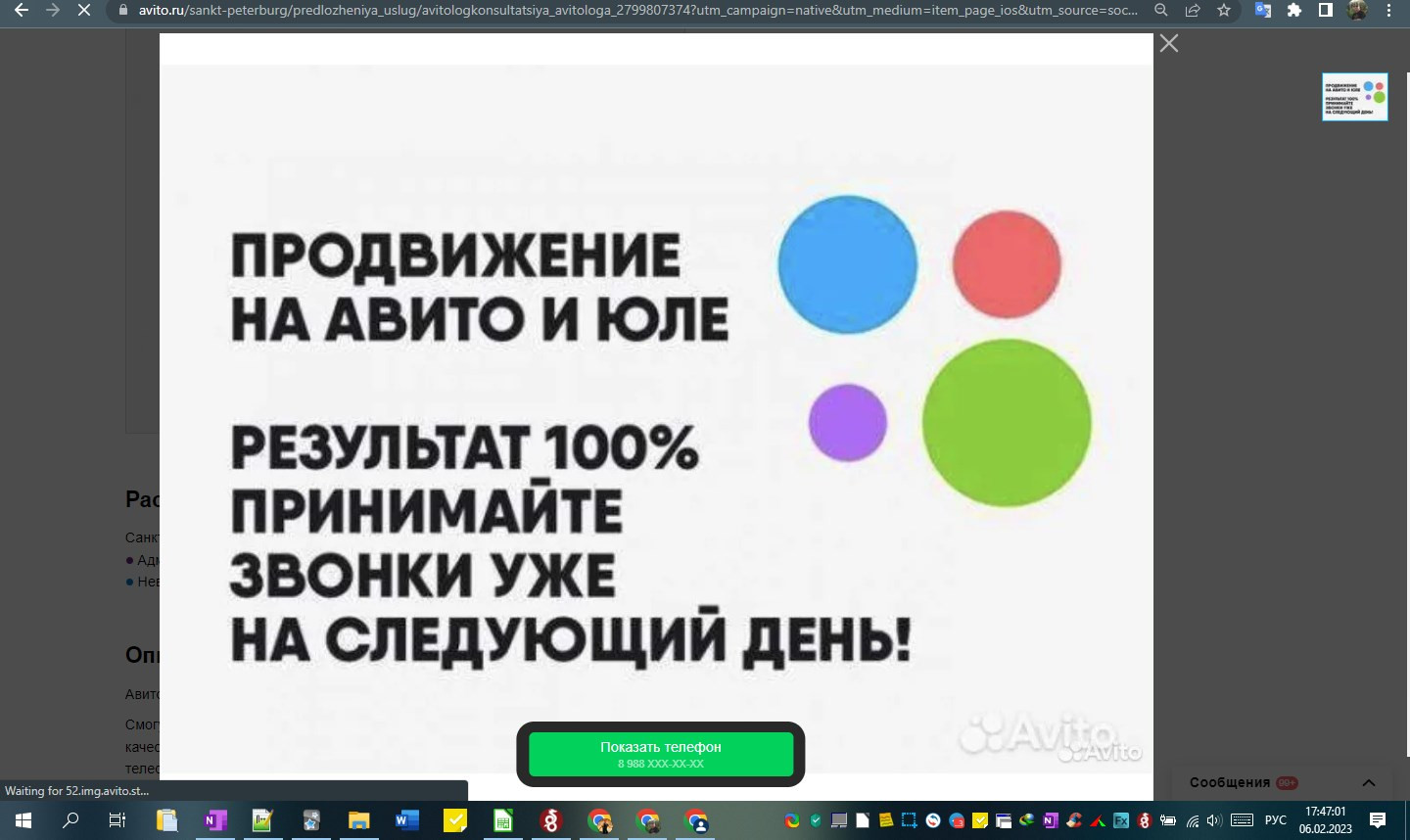Open yellow sticky notes tray icon
The height and width of the screenshot is (840, 1410).
pos(886,820)
